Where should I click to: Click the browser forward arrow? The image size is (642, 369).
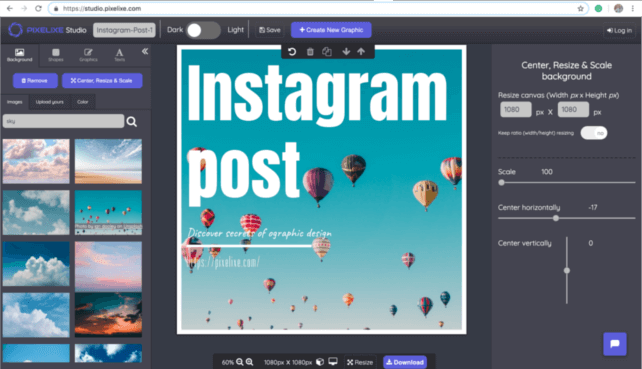pos(24,8)
